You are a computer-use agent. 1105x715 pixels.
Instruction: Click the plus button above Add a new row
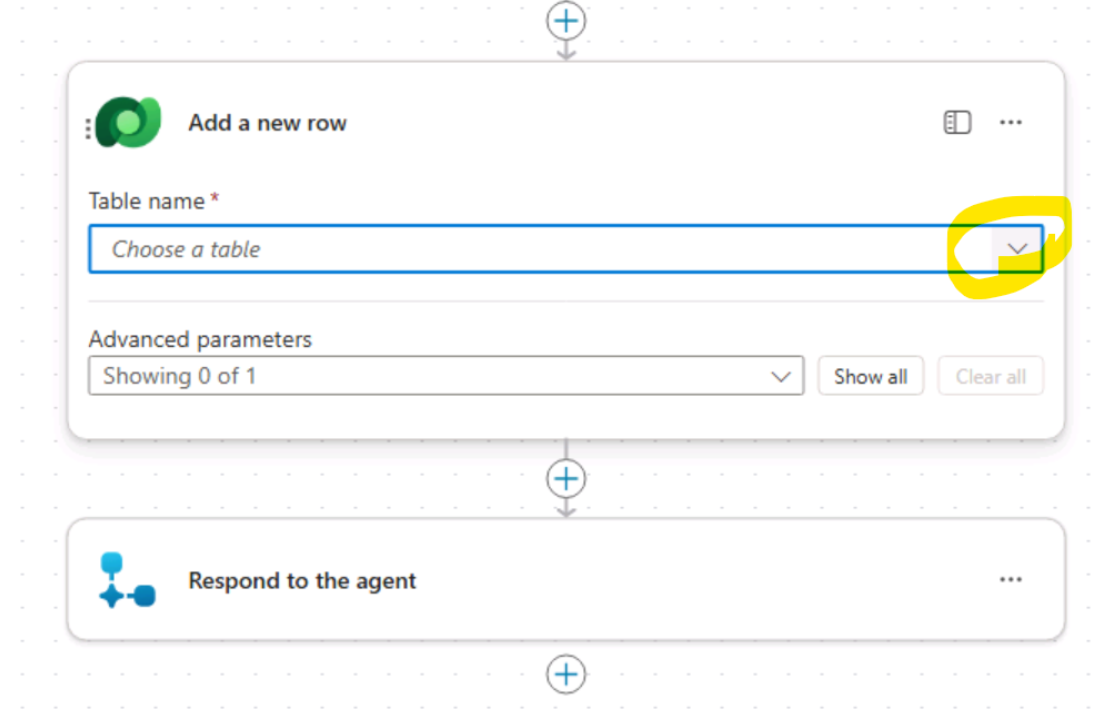pos(566,20)
